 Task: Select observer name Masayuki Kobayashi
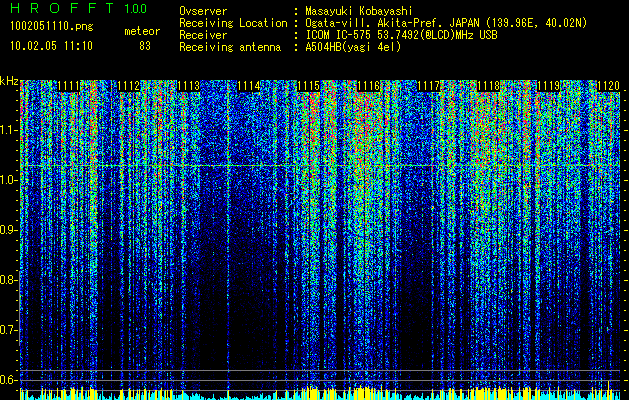click(359, 11)
